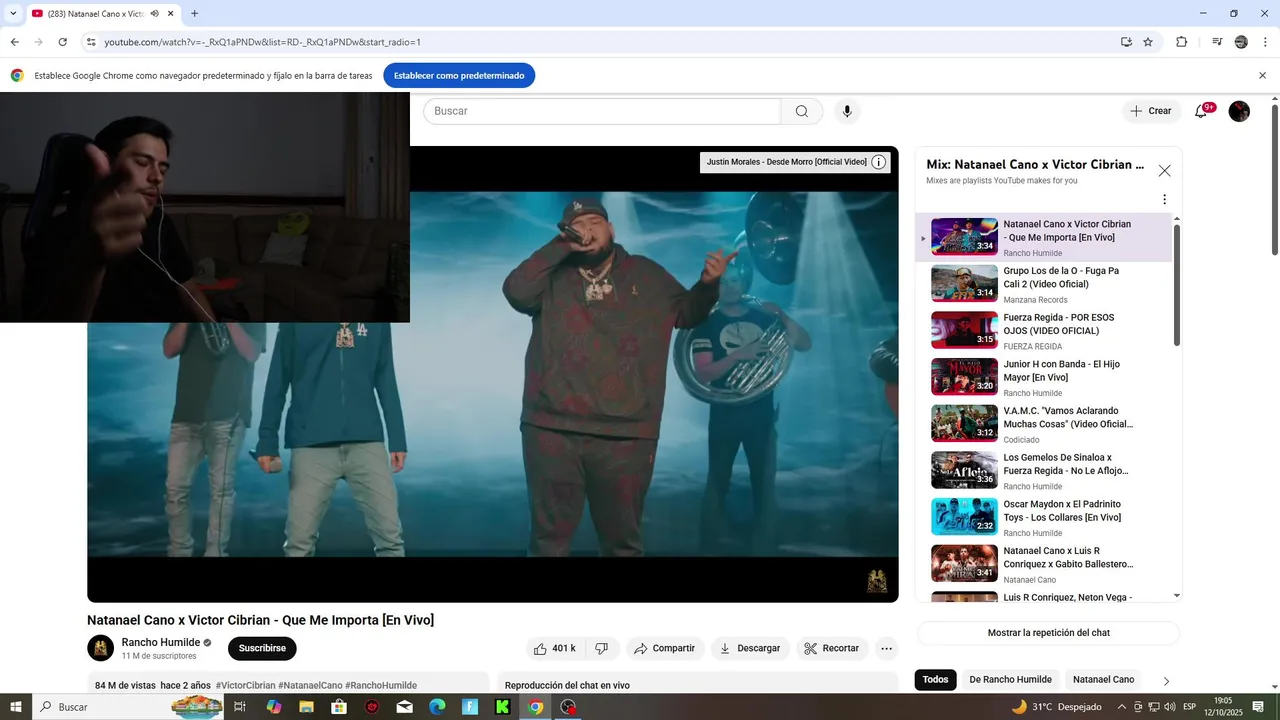The width and height of the screenshot is (1280, 720).
Task: Subscribe with the Suscribirse button
Action: click(262, 648)
